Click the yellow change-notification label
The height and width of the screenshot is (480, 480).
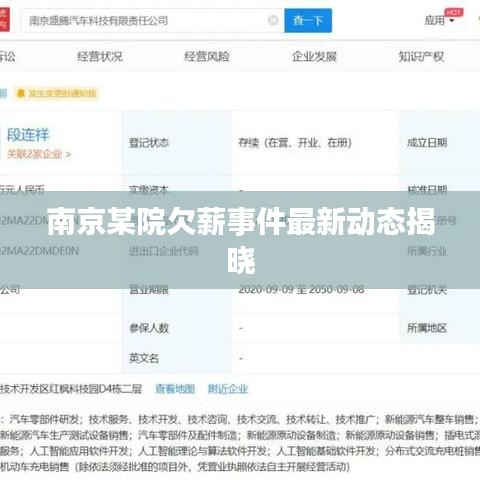[57, 93]
